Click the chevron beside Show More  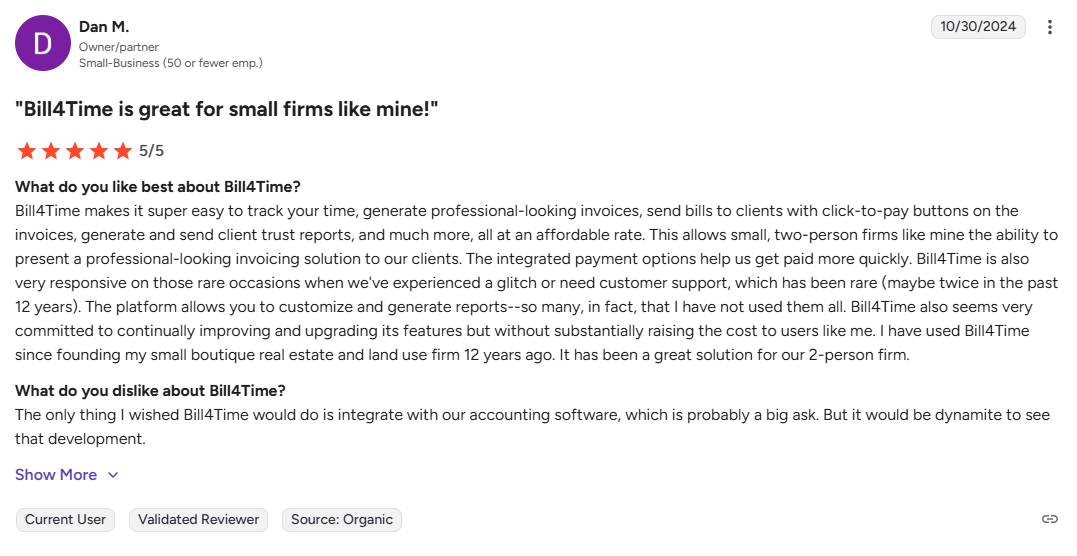pos(113,475)
